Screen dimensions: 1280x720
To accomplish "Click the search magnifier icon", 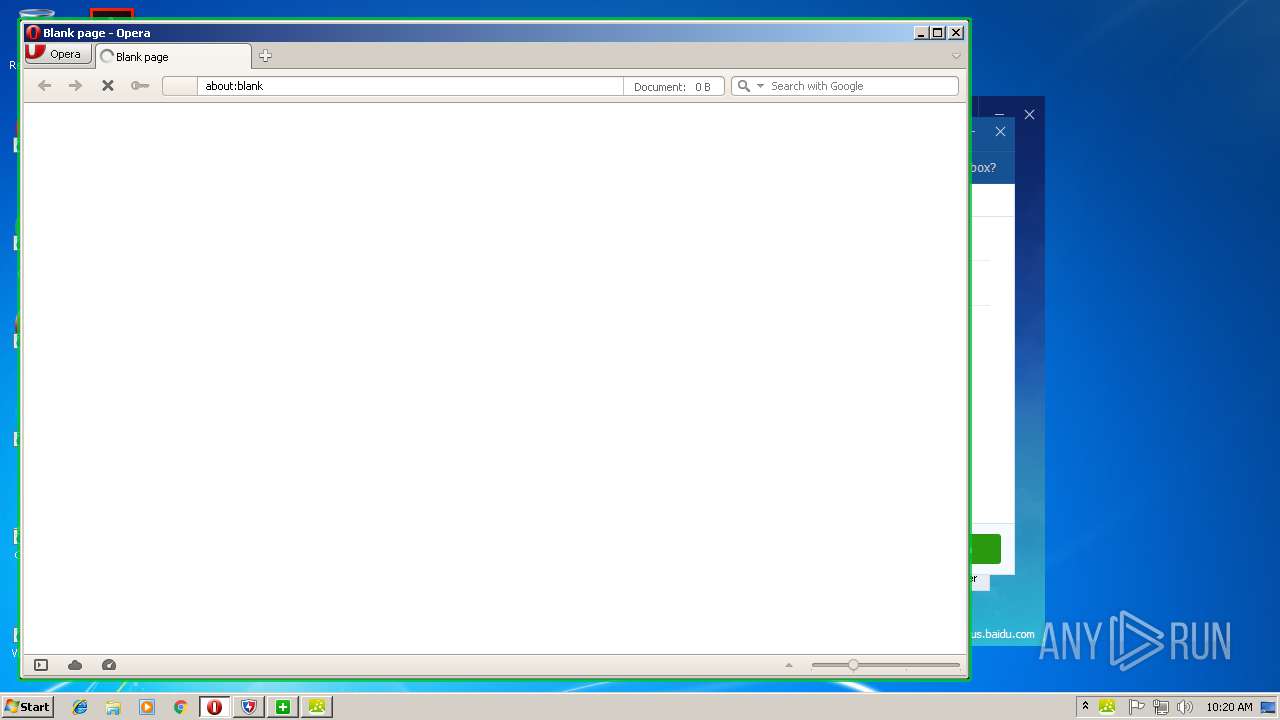I will 743,86.
